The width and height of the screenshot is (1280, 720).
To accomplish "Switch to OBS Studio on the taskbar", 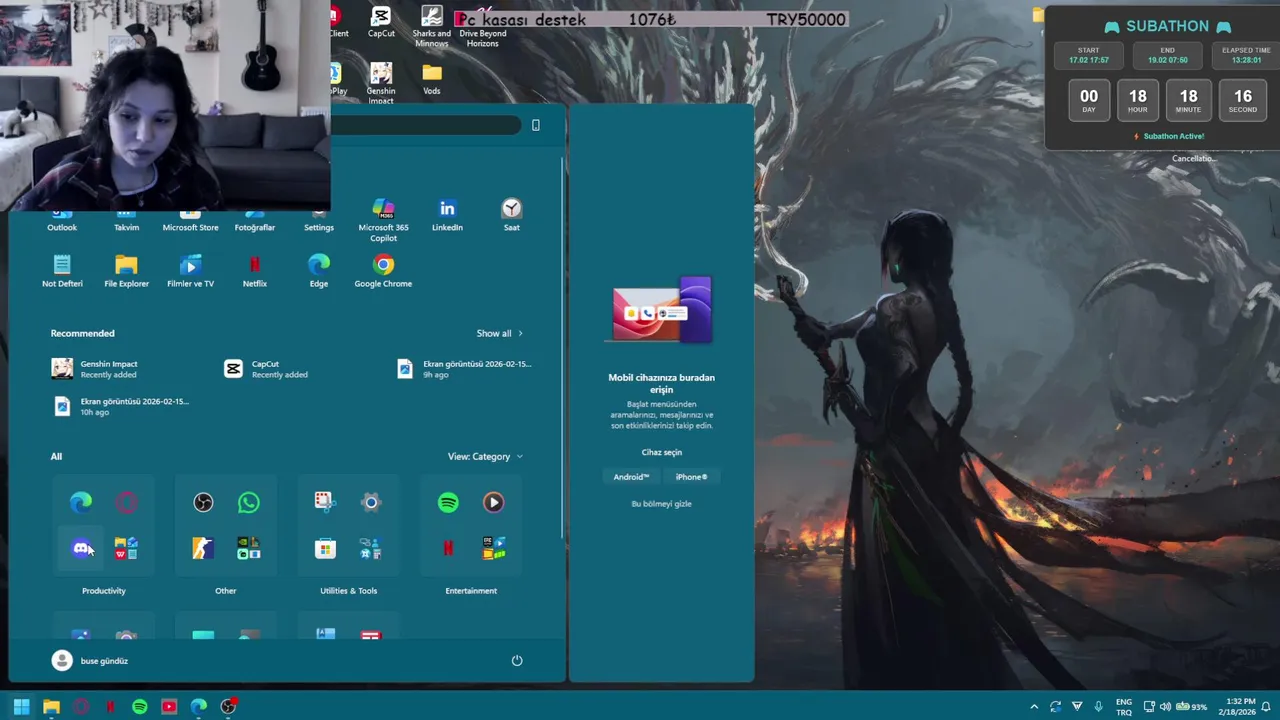I will pyautogui.click(x=228, y=706).
